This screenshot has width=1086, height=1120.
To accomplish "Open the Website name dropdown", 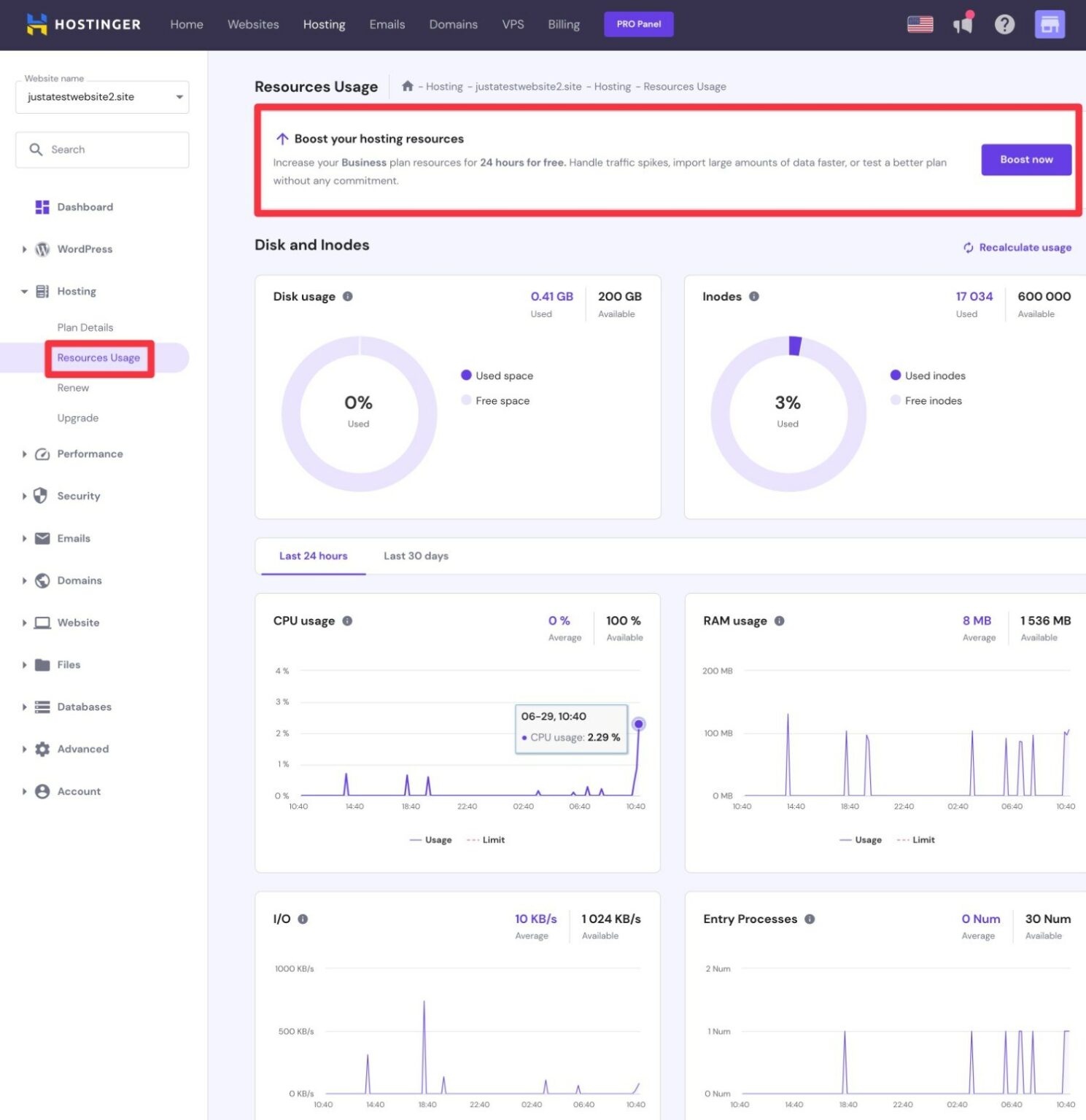I will pyautogui.click(x=102, y=97).
